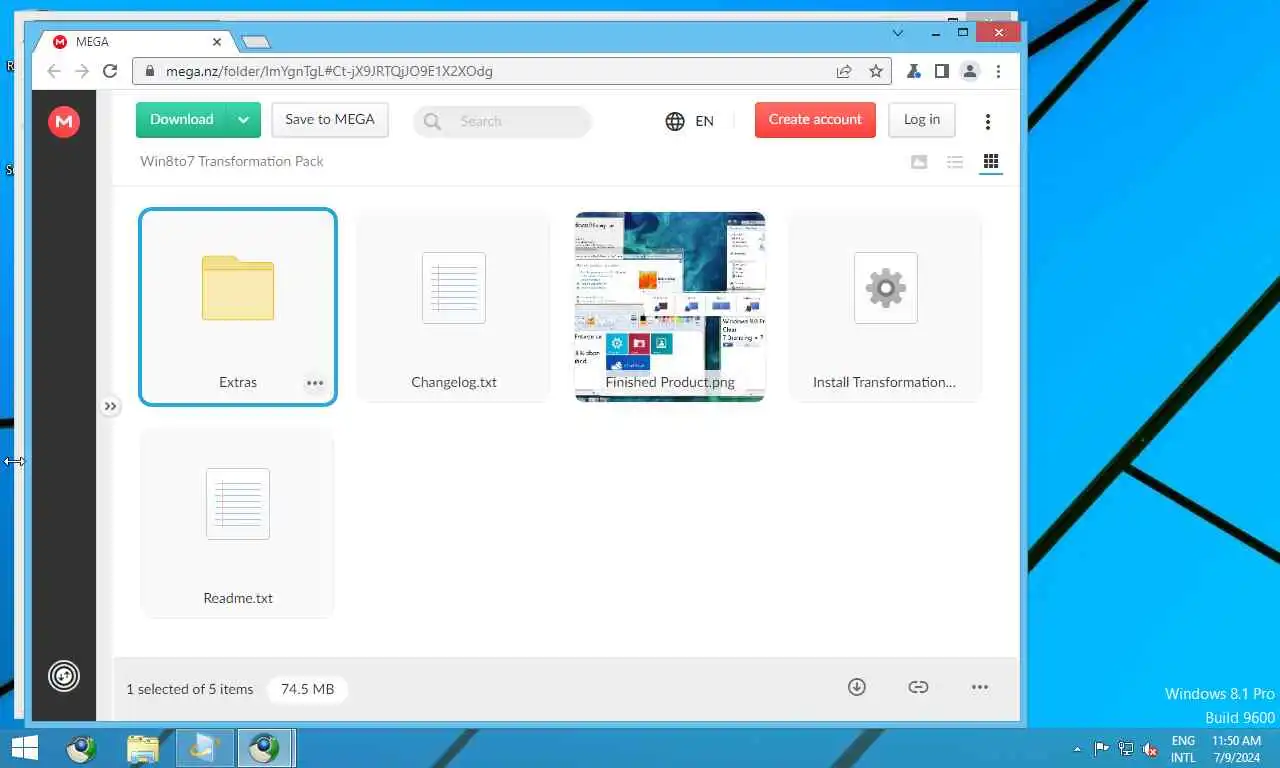The width and height of the screenshot is (1280, 768).
Task: Click the Win8to7 Transformation Pack breadcrumb
Action: tap(232, 162)
